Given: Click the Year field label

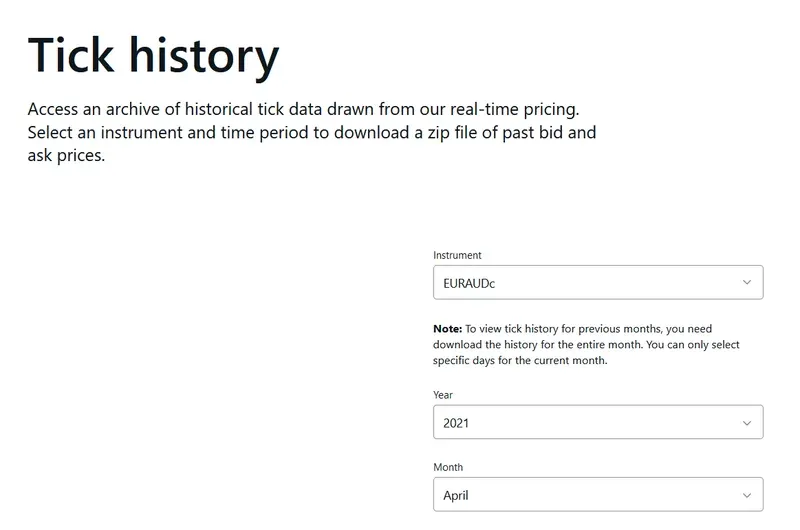Looking at the screenshot, I should pyautogui.click(x=443, y=395).
